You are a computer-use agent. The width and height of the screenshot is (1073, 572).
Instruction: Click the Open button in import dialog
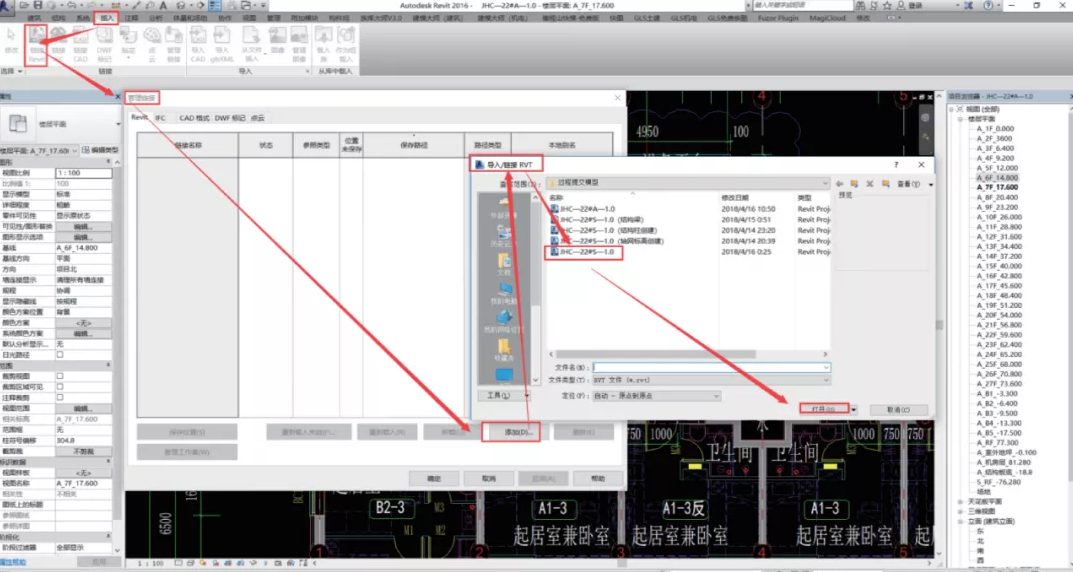pos(824,409)
